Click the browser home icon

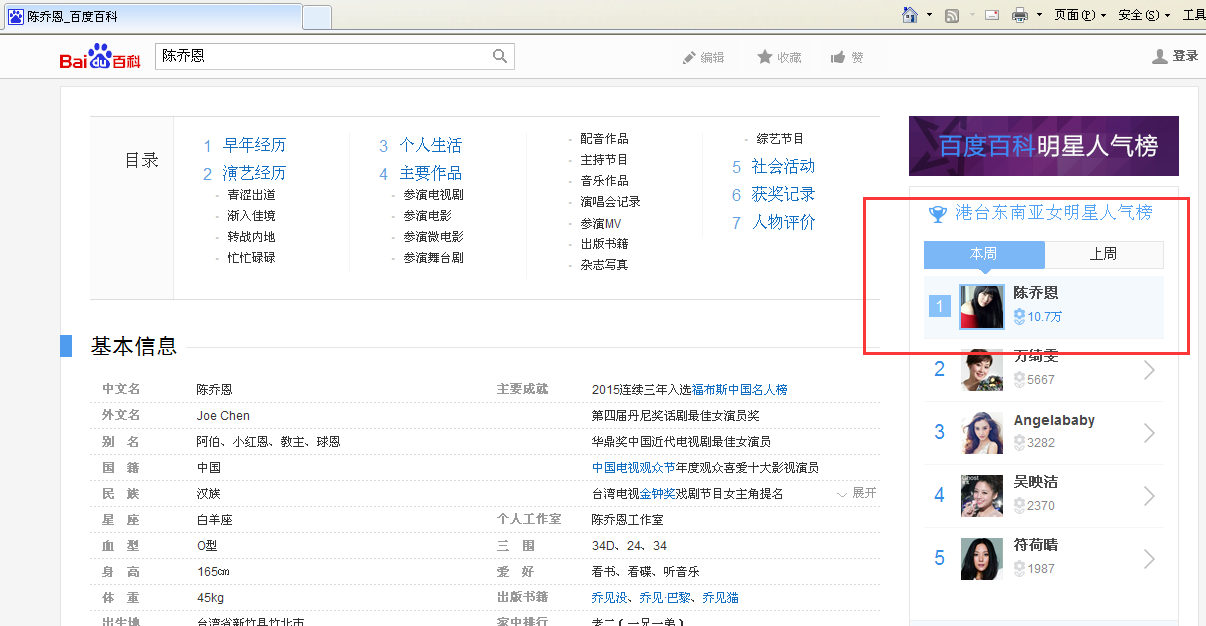click(x=910, y=15)
